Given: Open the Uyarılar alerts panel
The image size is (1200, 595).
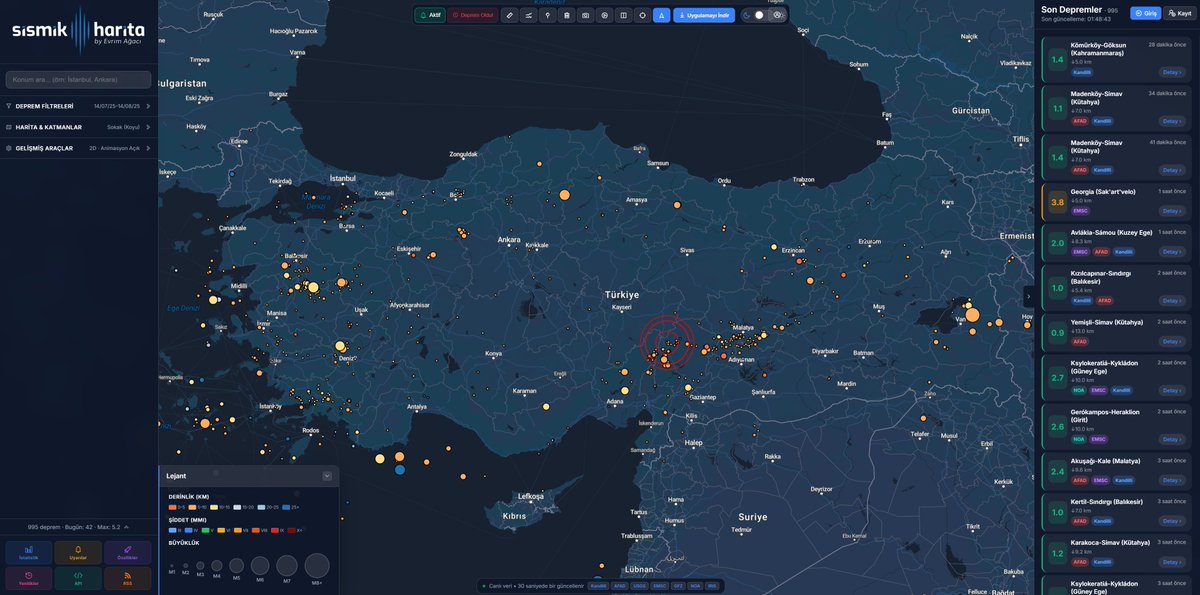Looking at the screenshot, I should (78, 552).
